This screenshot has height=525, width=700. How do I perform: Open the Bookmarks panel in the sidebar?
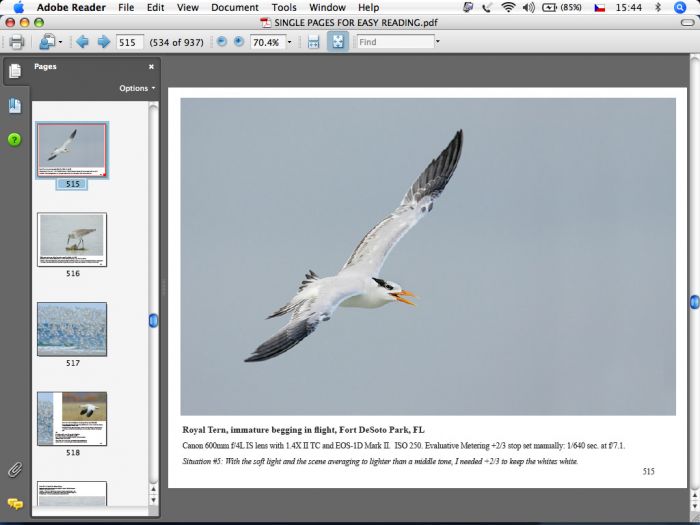pos(14,105)
